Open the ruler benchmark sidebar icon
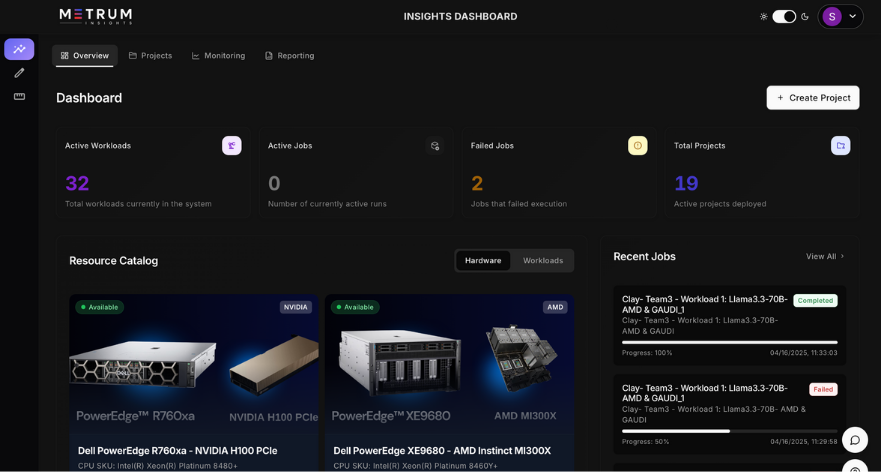Screen dimensions: 881x472 coord(19,97)
